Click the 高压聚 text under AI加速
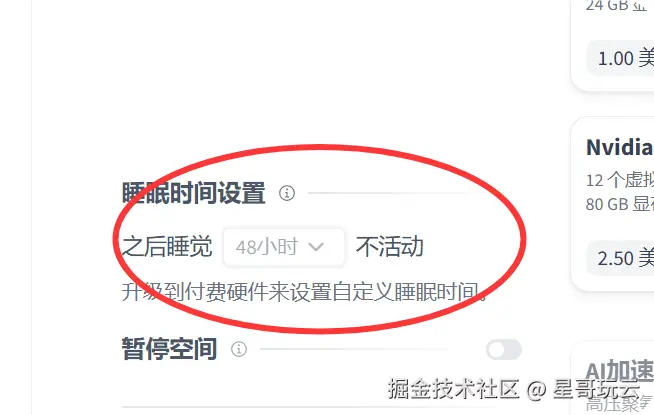 619,404
